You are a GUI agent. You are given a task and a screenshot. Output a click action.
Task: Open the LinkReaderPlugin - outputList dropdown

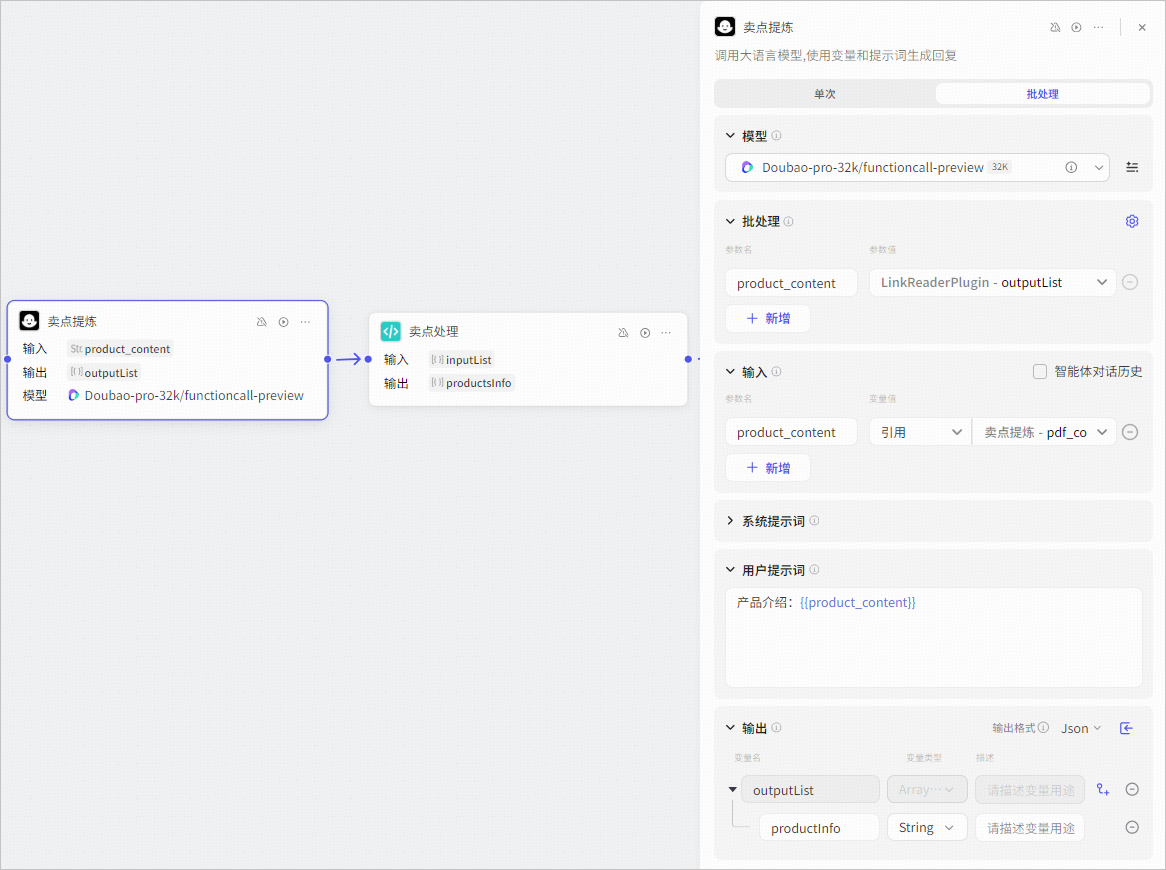[x=993, y=282]
